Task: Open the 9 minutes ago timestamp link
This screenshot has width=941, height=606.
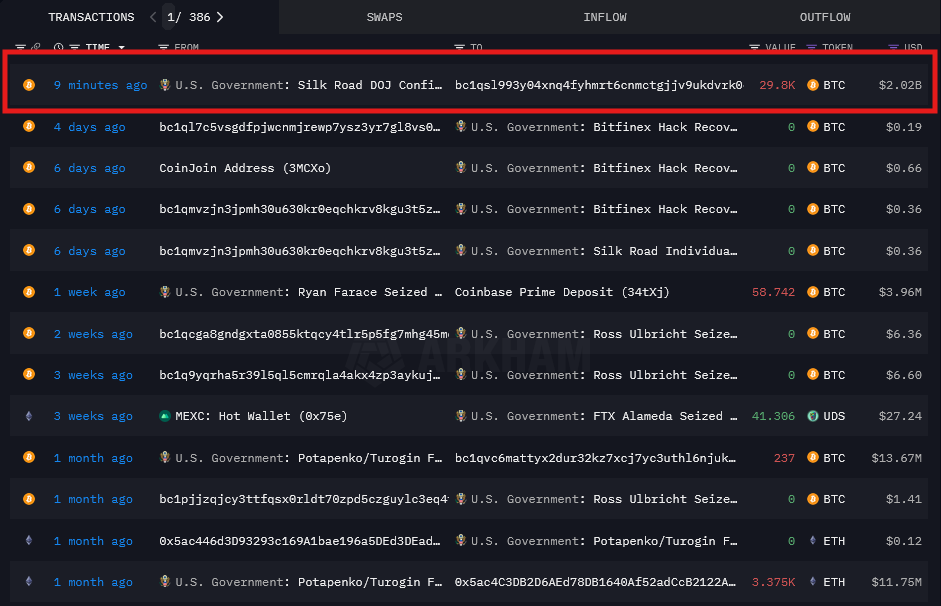Action: click(100, 85)
